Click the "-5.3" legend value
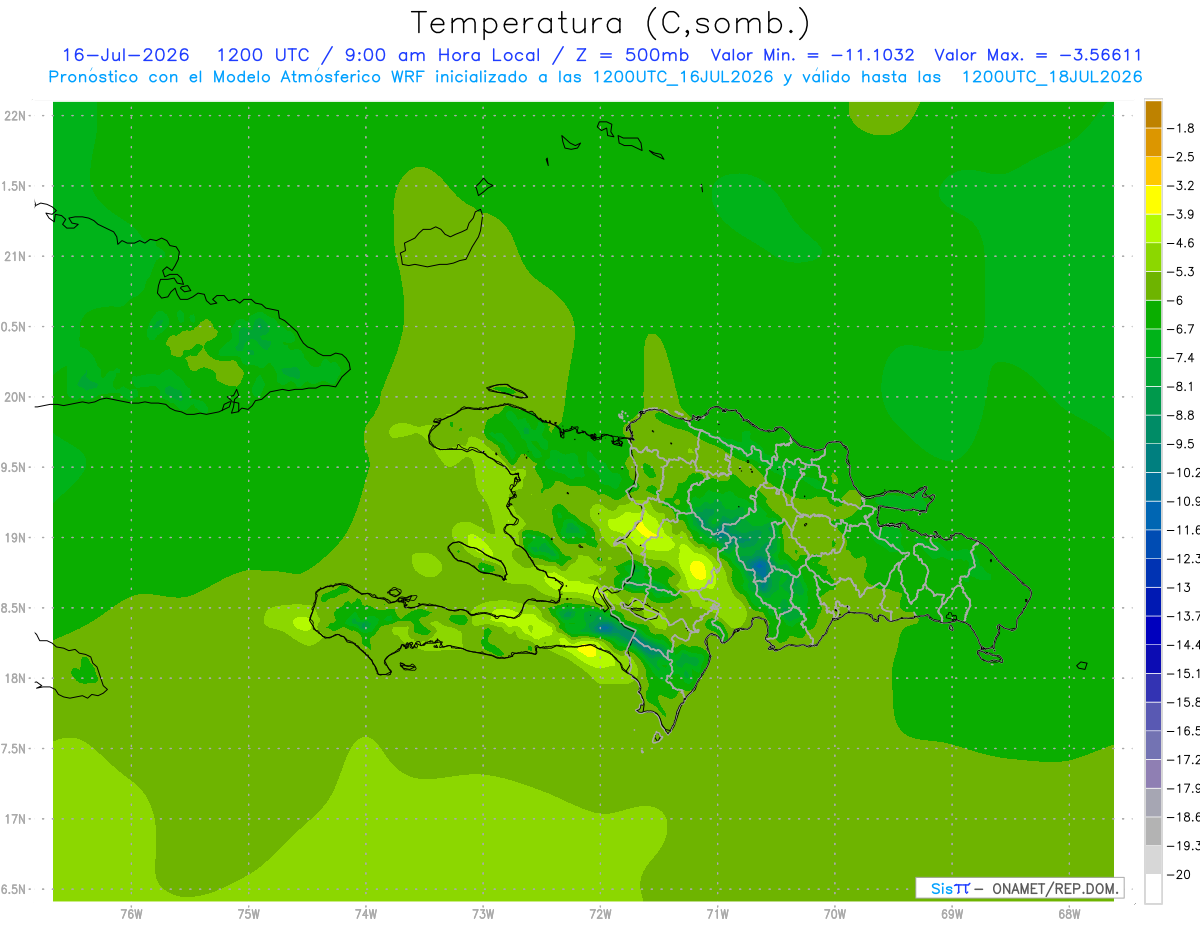Viewport: 1200px width, 927px height. click(1181, 272)
